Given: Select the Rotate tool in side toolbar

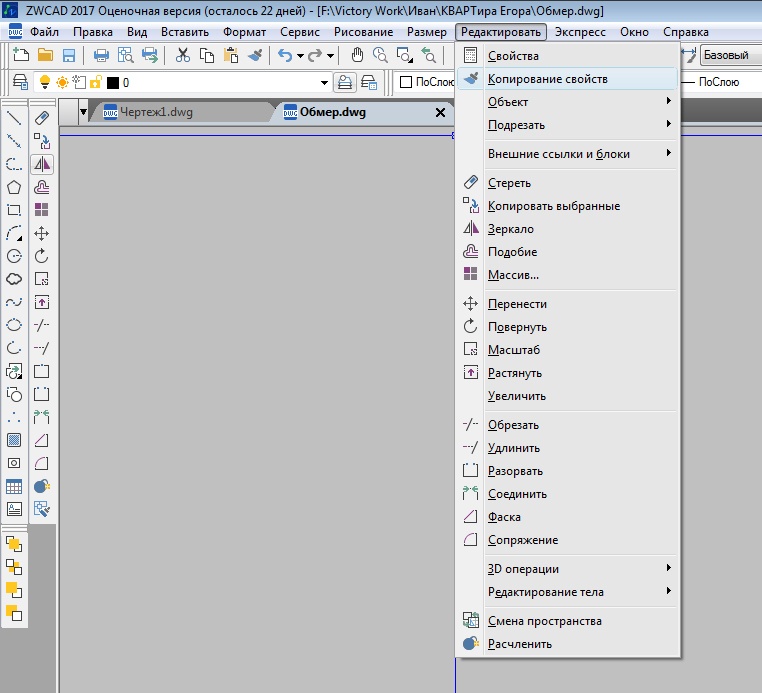Looking at the screenshot, I should (42, 256).
